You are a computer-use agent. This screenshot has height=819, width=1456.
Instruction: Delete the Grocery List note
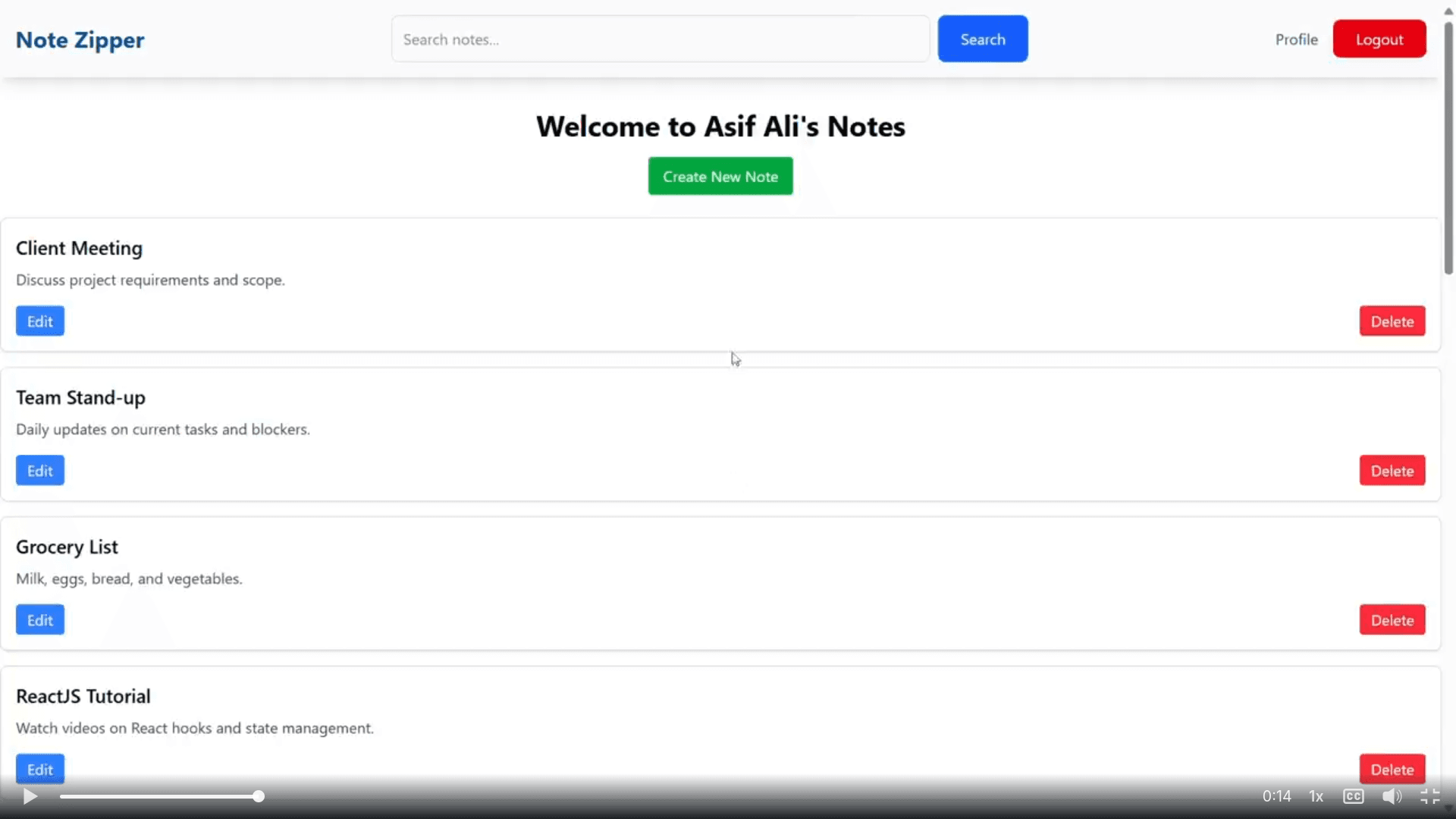coord(1392,620)
